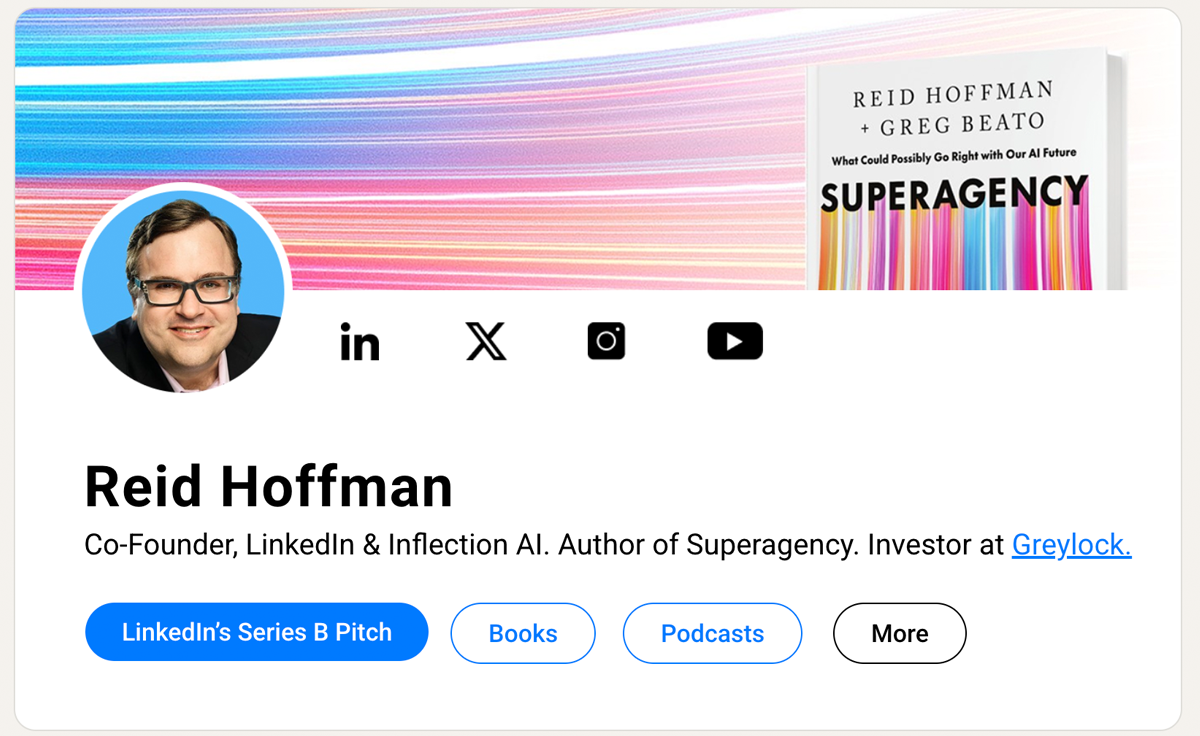Follow the Greylock hyperlink
Viewport: 1200px width, 736px height.
coord(1071,545)
